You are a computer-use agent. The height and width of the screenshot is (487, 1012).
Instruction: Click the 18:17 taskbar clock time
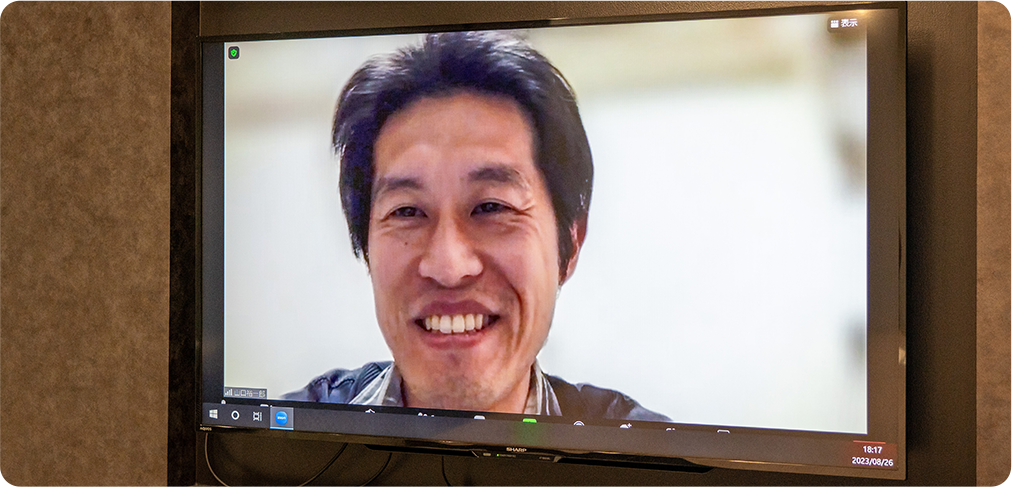click(x=872, y=450)
